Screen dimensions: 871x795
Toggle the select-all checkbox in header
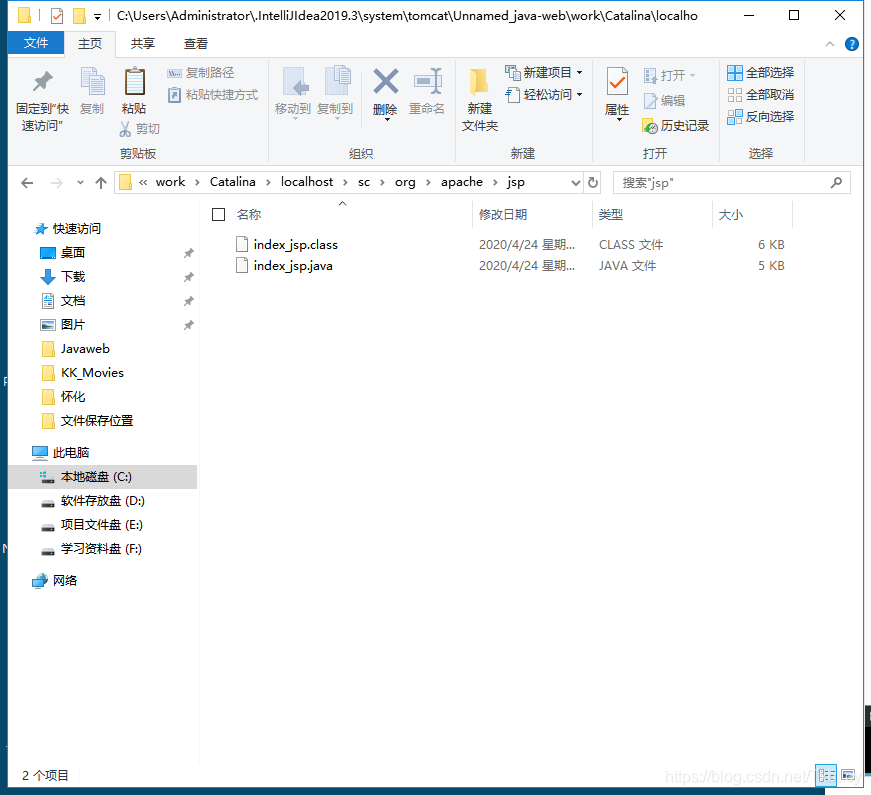coord(218,214)
